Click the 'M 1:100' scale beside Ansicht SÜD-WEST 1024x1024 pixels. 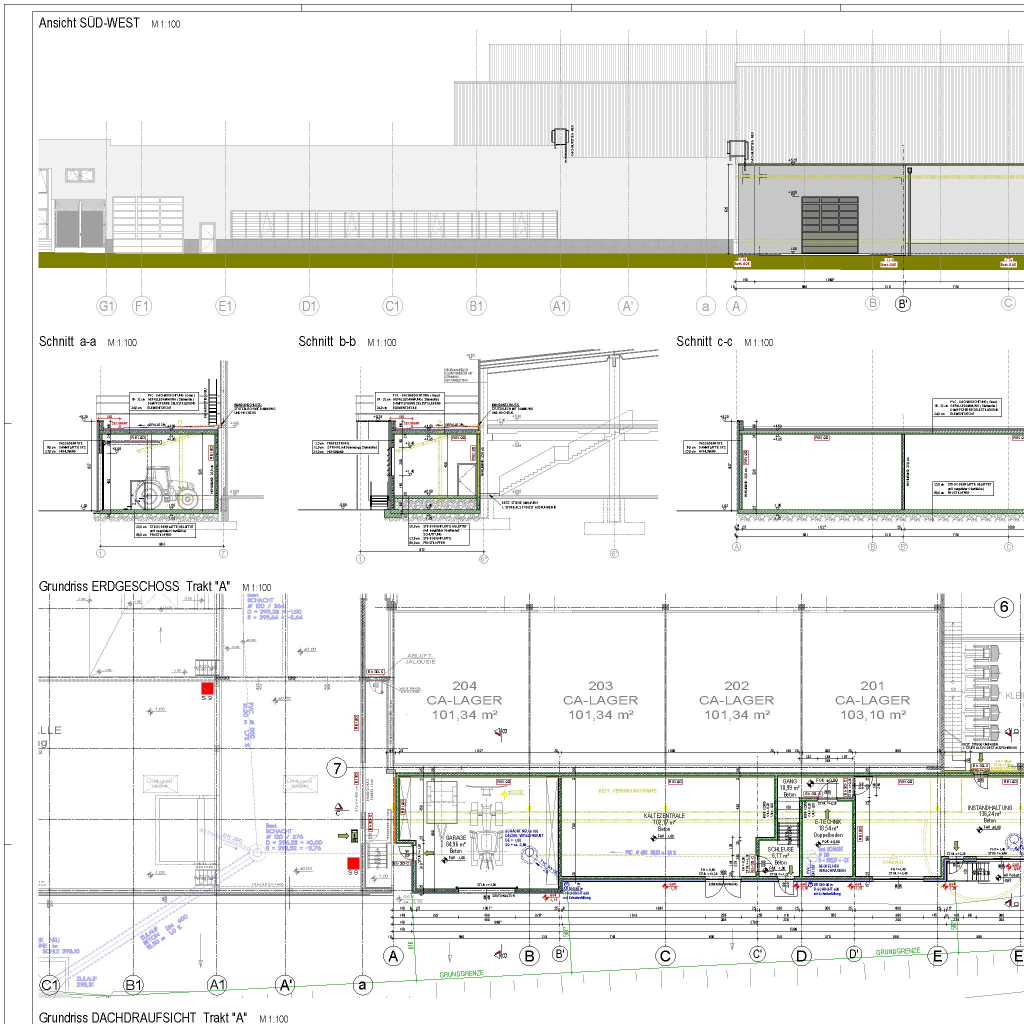click(166, 24)
